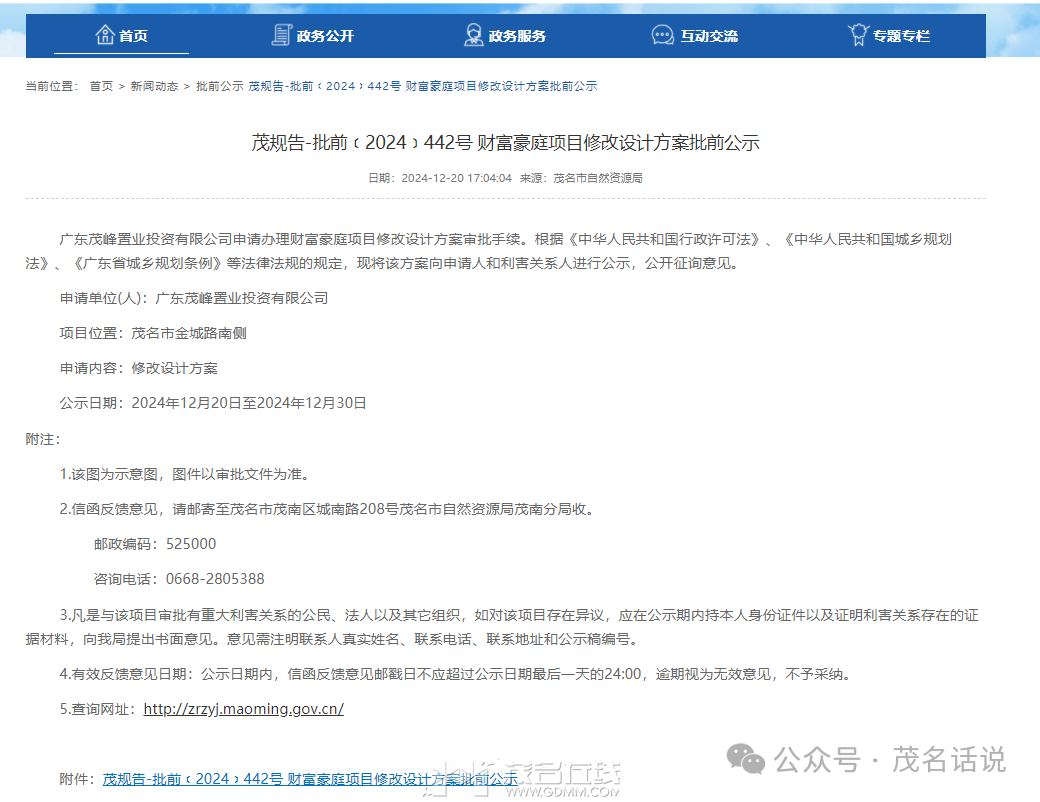This screenshot has height=802, width=1040.
Task: Go to 首页 in the breadcrumb
Action: coord(101,86)
